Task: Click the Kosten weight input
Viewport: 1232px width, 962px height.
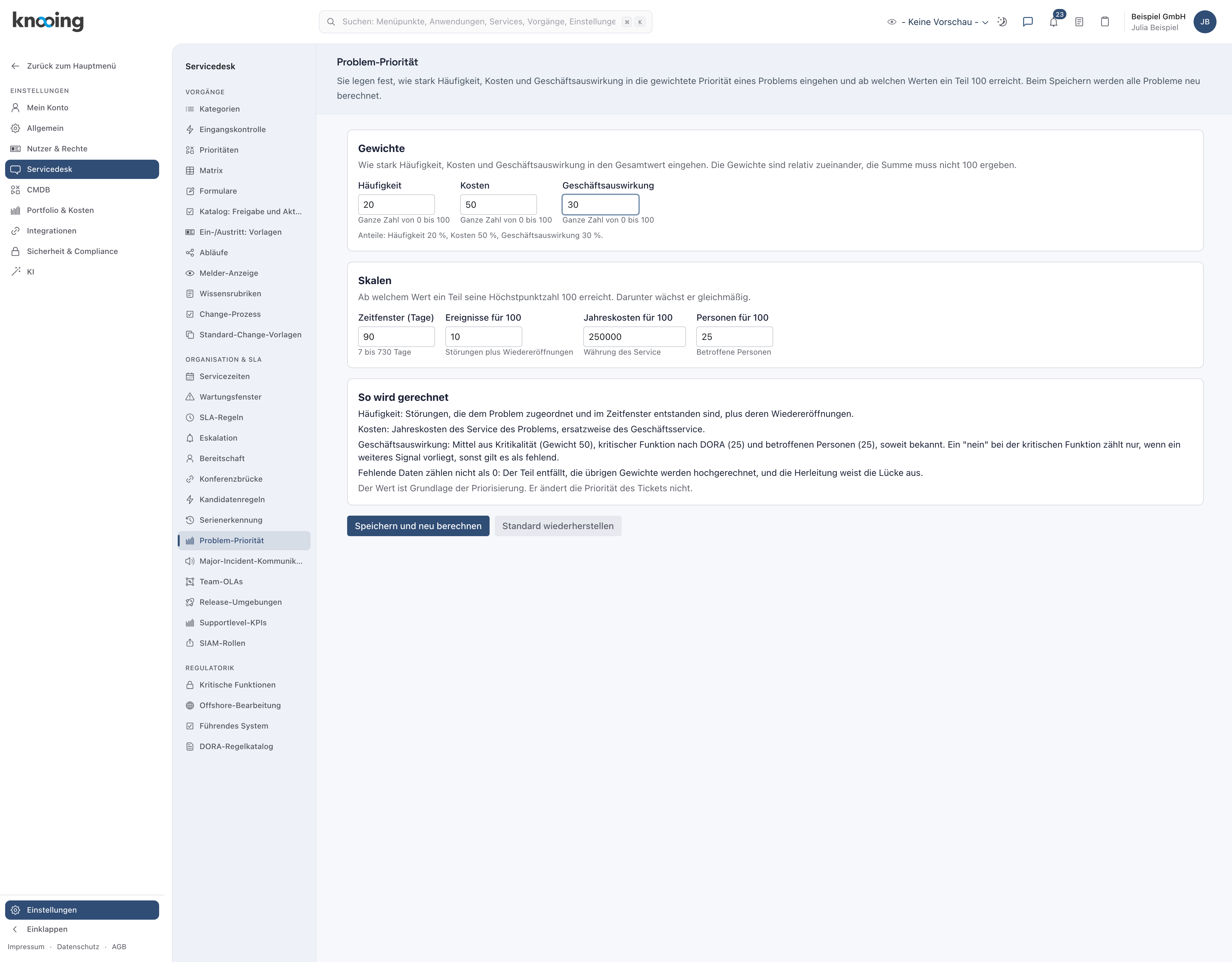Action: (x=498, y=205)
